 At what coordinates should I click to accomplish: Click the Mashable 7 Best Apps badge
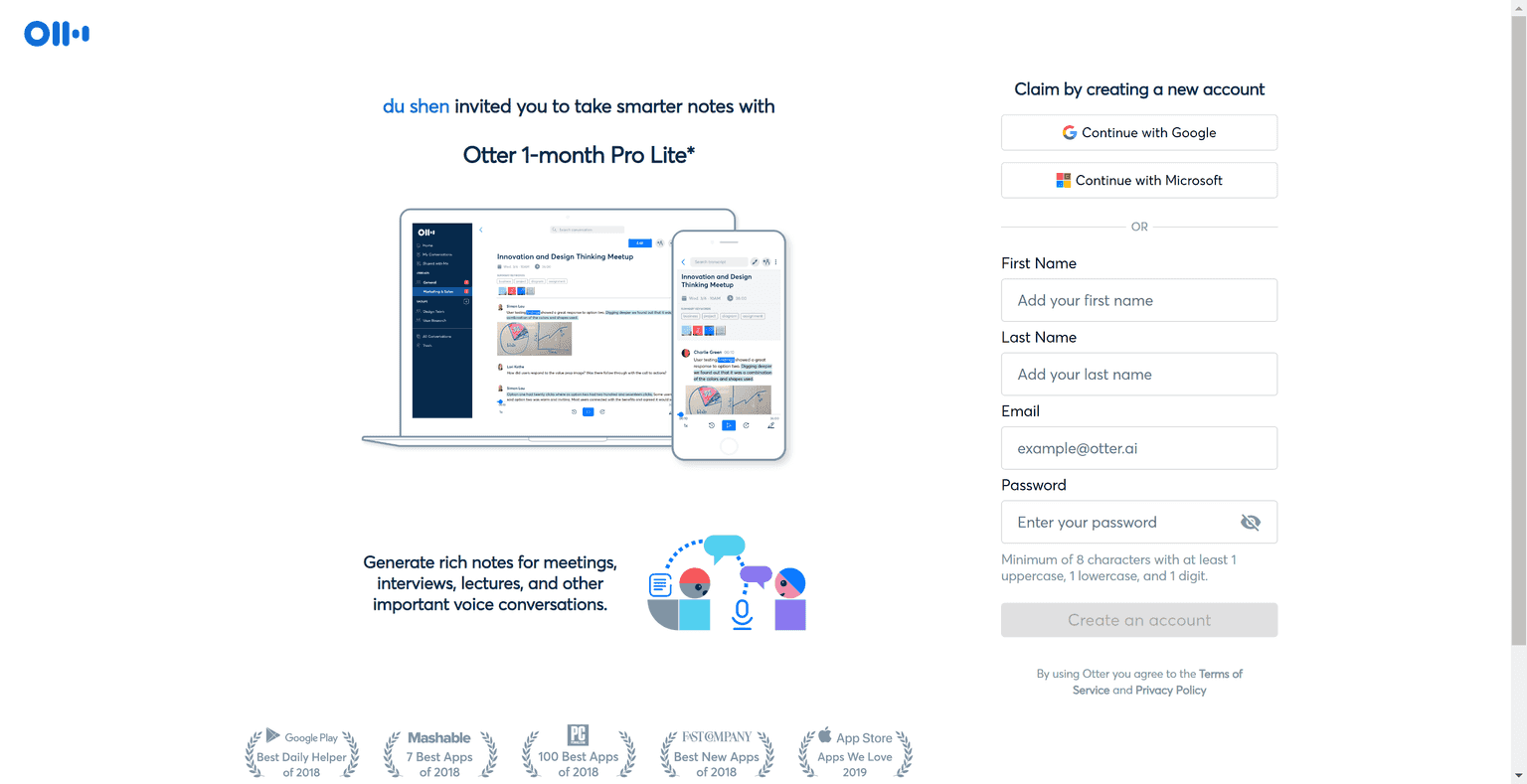439,753
